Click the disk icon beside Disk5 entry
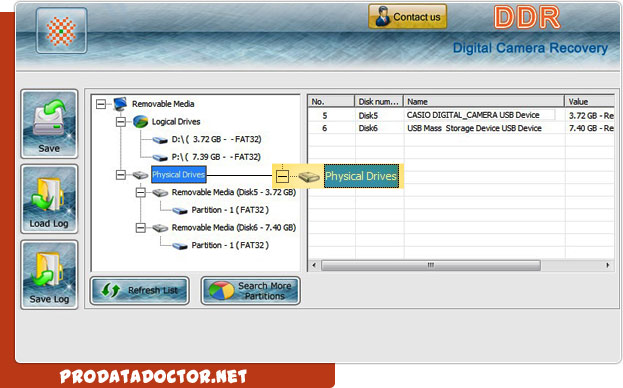This screenshot has width=623, height=388. click(160, 193)
